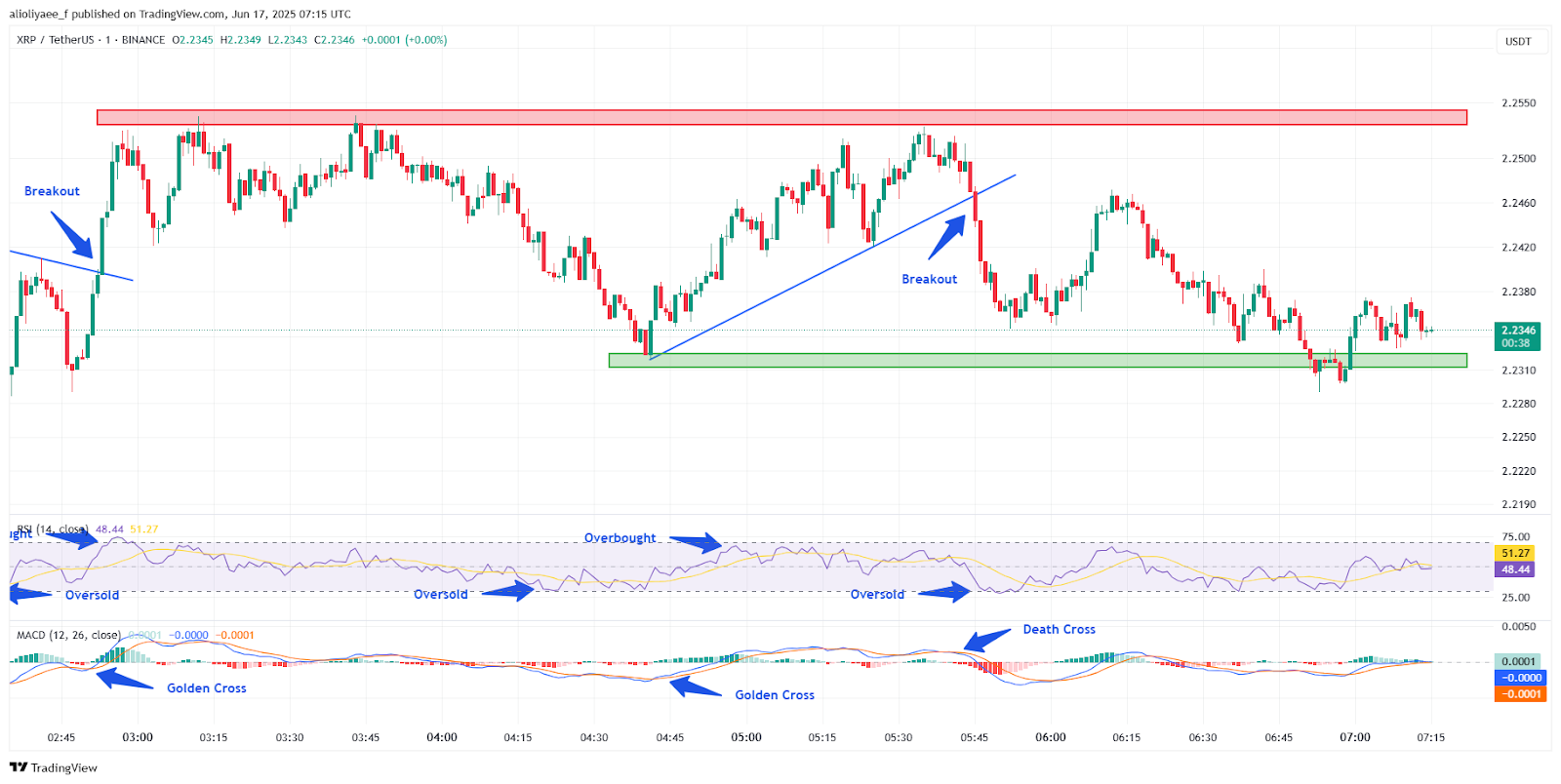Click the 04:00 time axis label
The width and height of the screenshot is (1561, 784).
tap(442, 737)
